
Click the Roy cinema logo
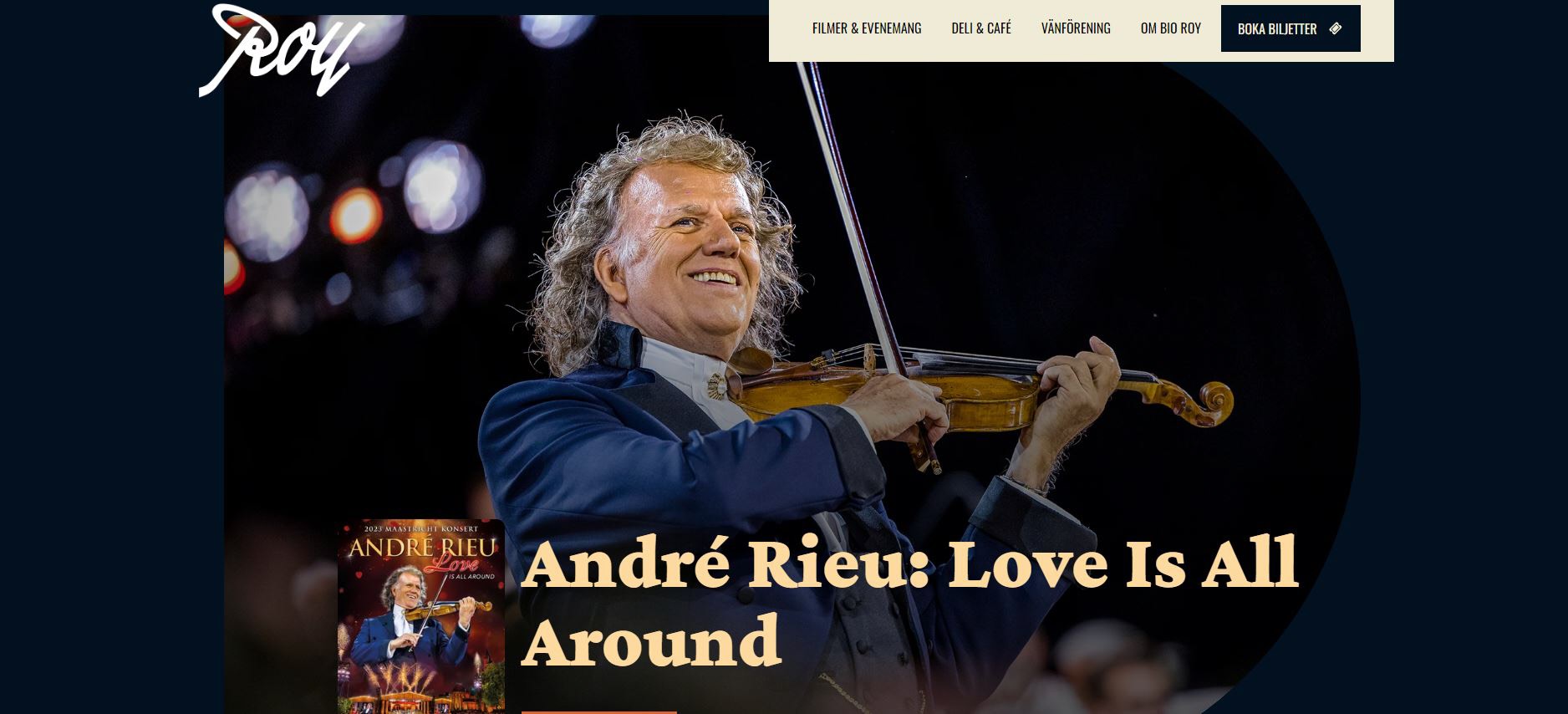click(x=281, y=50)
